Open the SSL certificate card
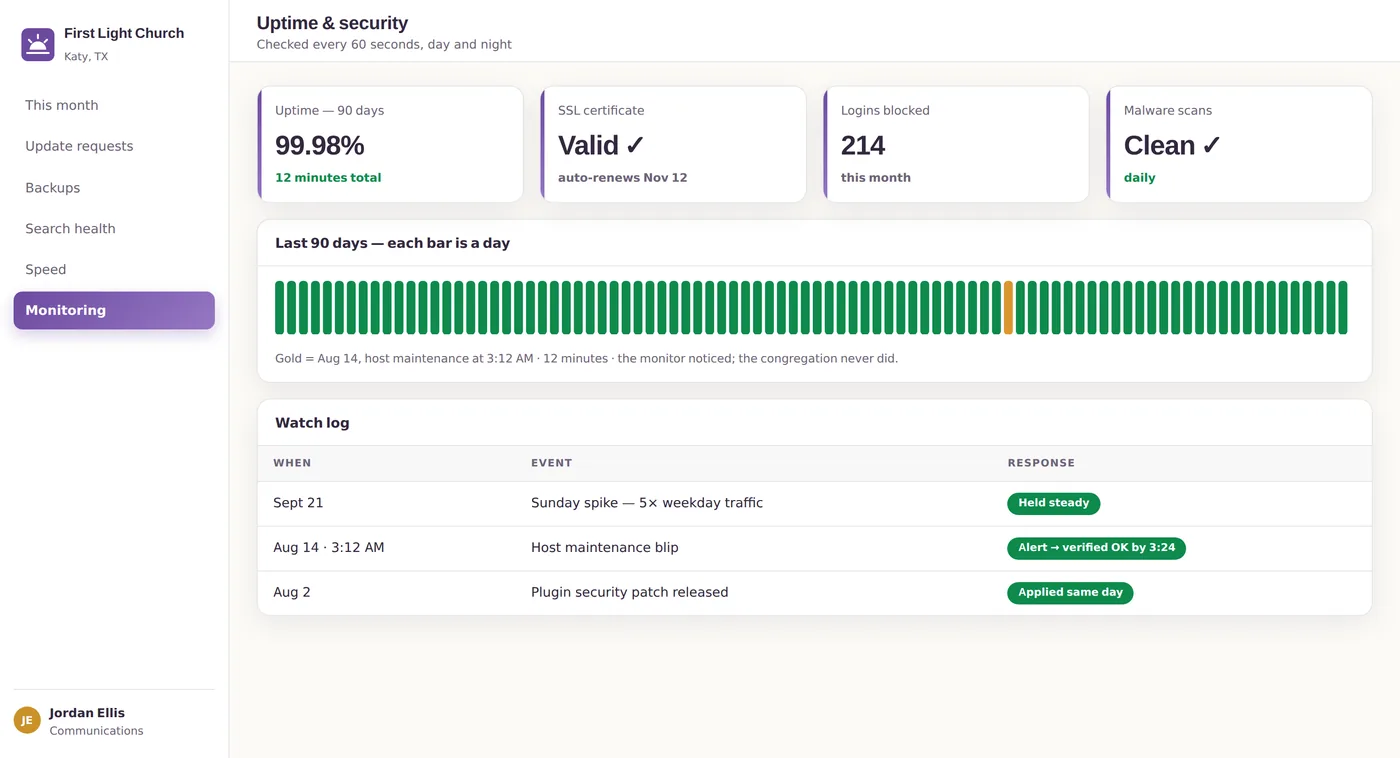1400x758 pixels. tap(673, 144)
